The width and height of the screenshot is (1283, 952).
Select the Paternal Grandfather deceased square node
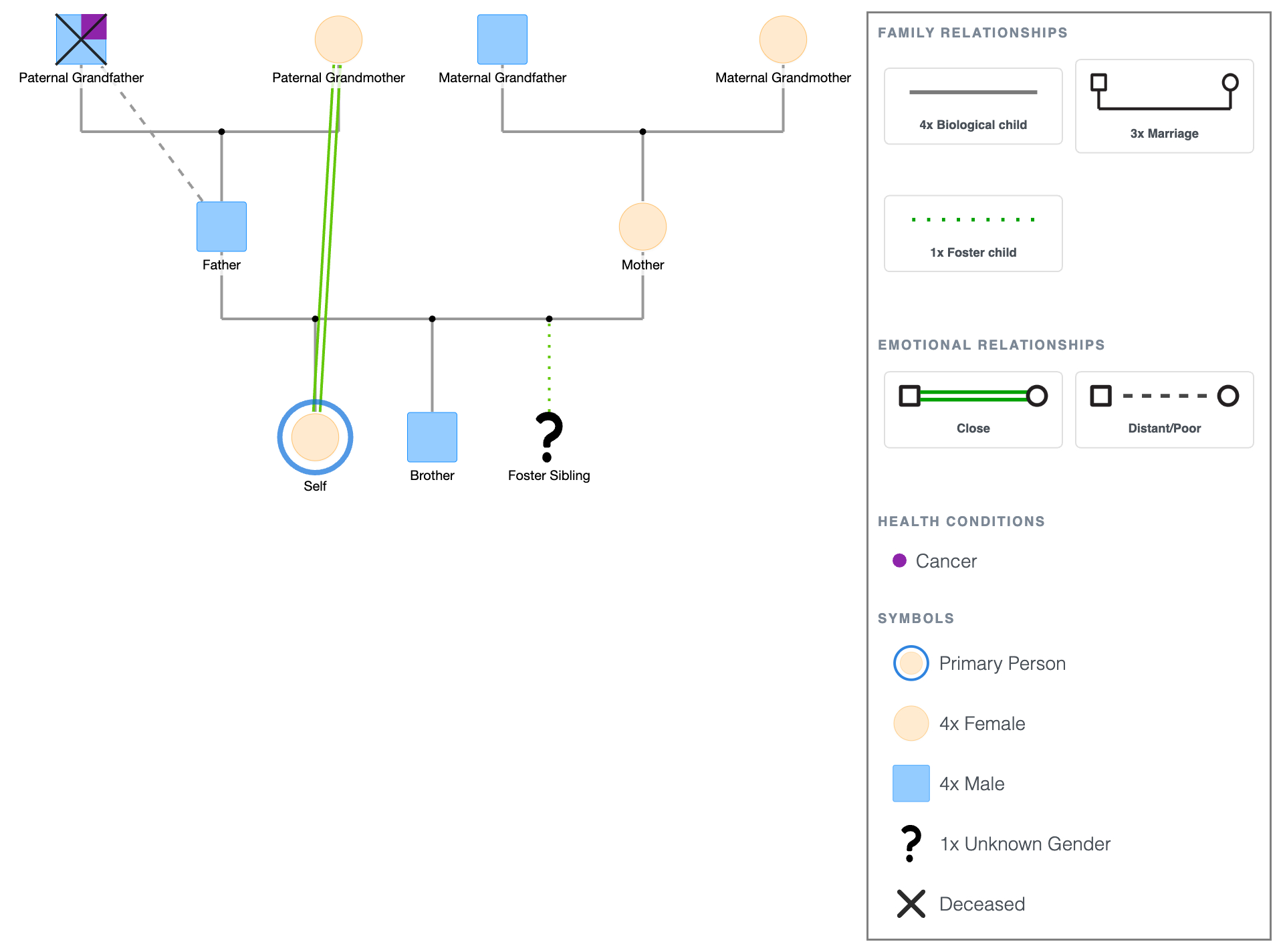[x=81, y=39]
